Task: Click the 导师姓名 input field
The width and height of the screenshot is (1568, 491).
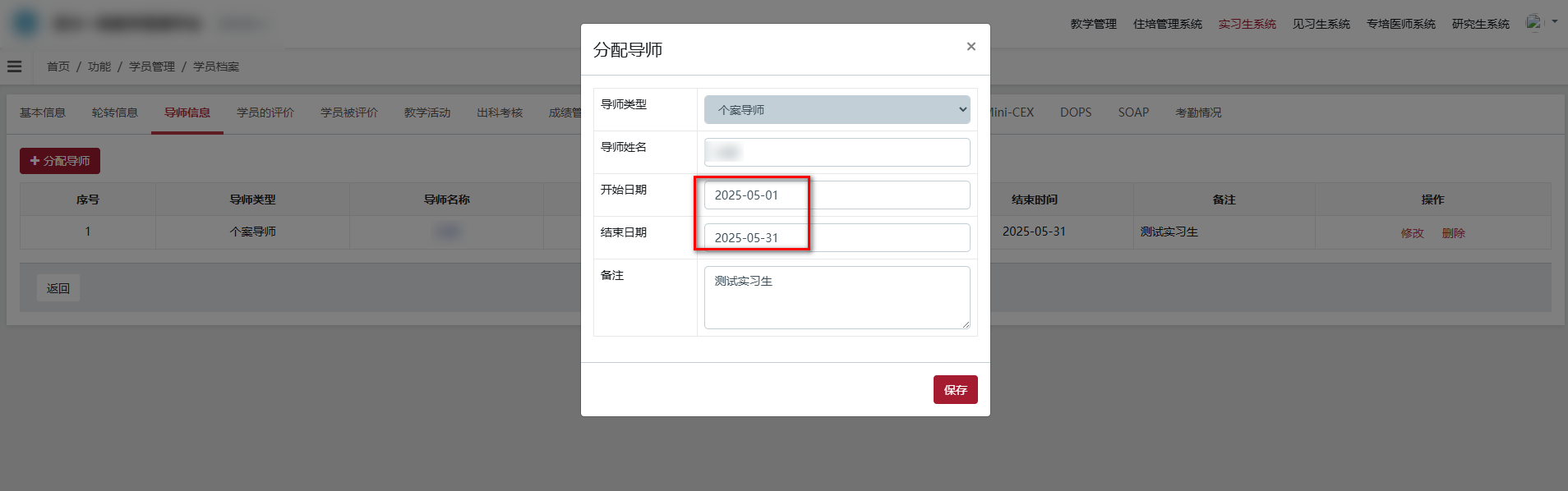Action: 837,153
